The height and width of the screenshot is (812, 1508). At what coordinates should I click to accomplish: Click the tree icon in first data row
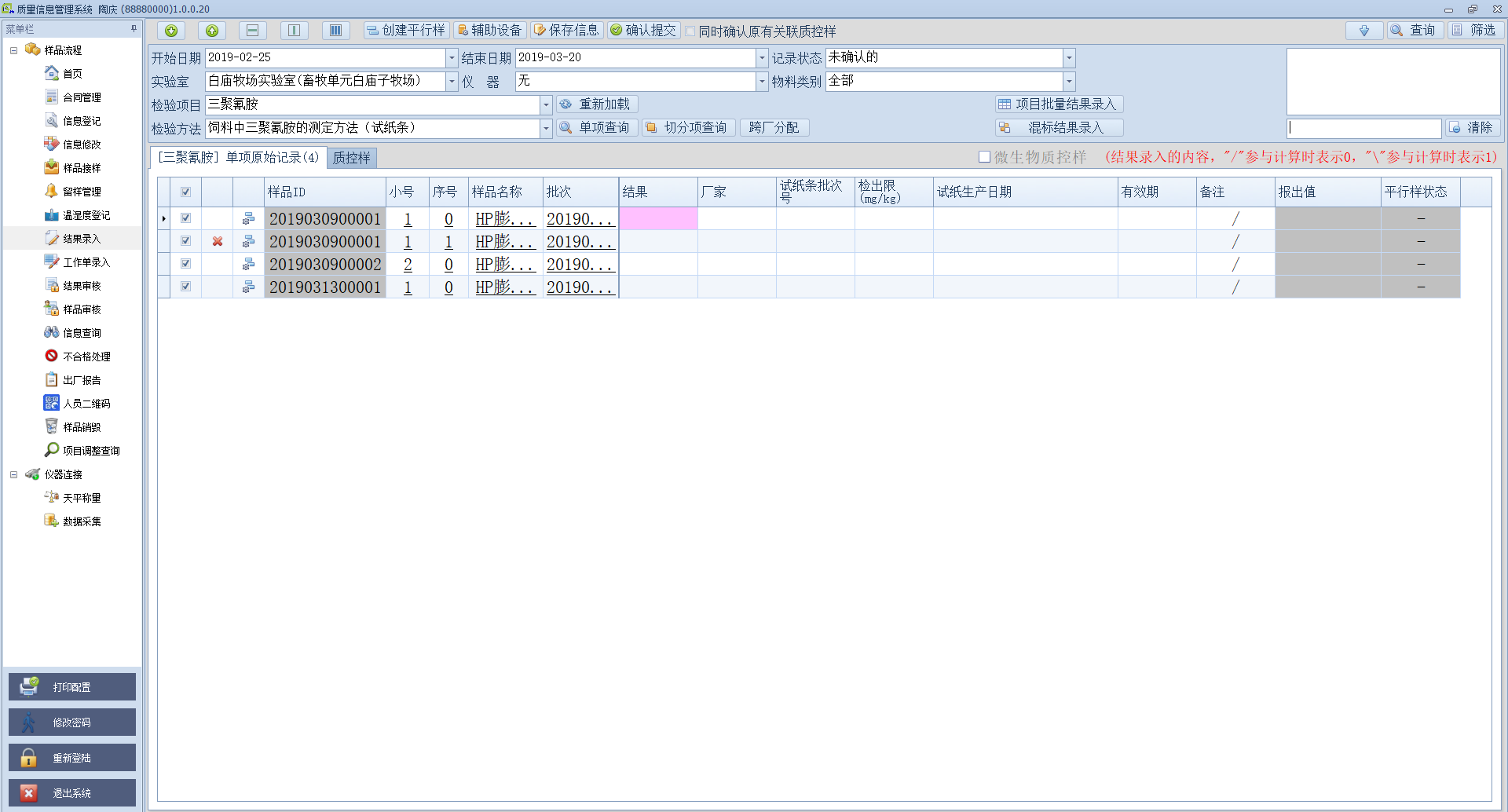(248, 219)
